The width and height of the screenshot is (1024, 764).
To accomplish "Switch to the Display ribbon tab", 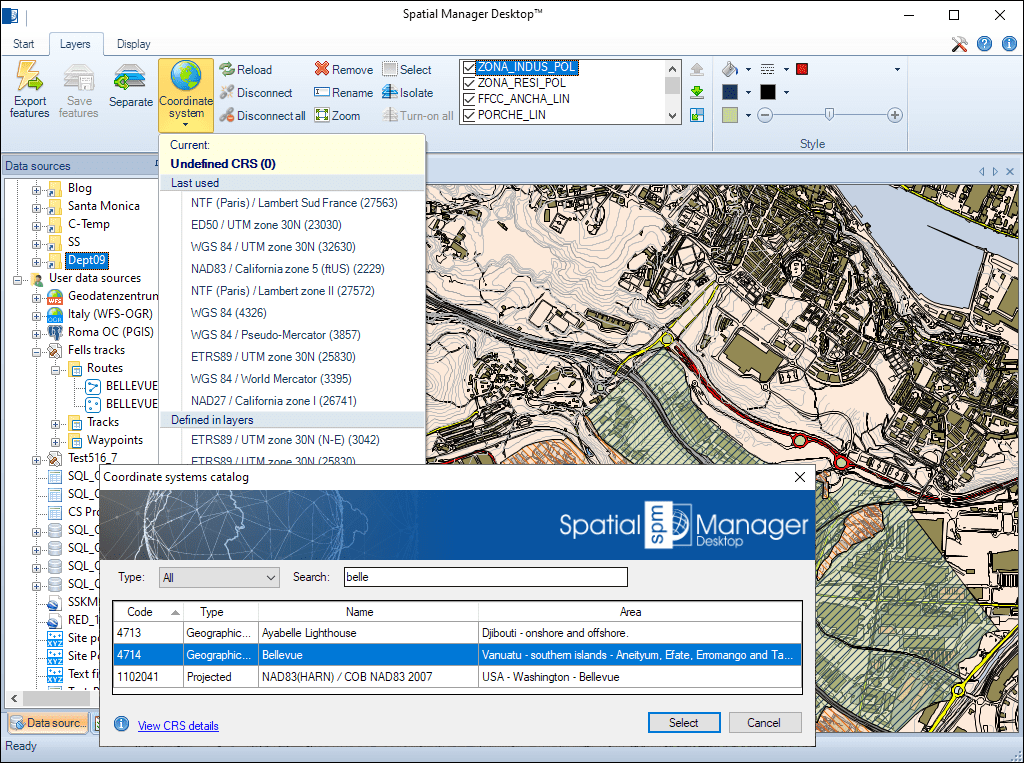I will [x=133, y=44].
